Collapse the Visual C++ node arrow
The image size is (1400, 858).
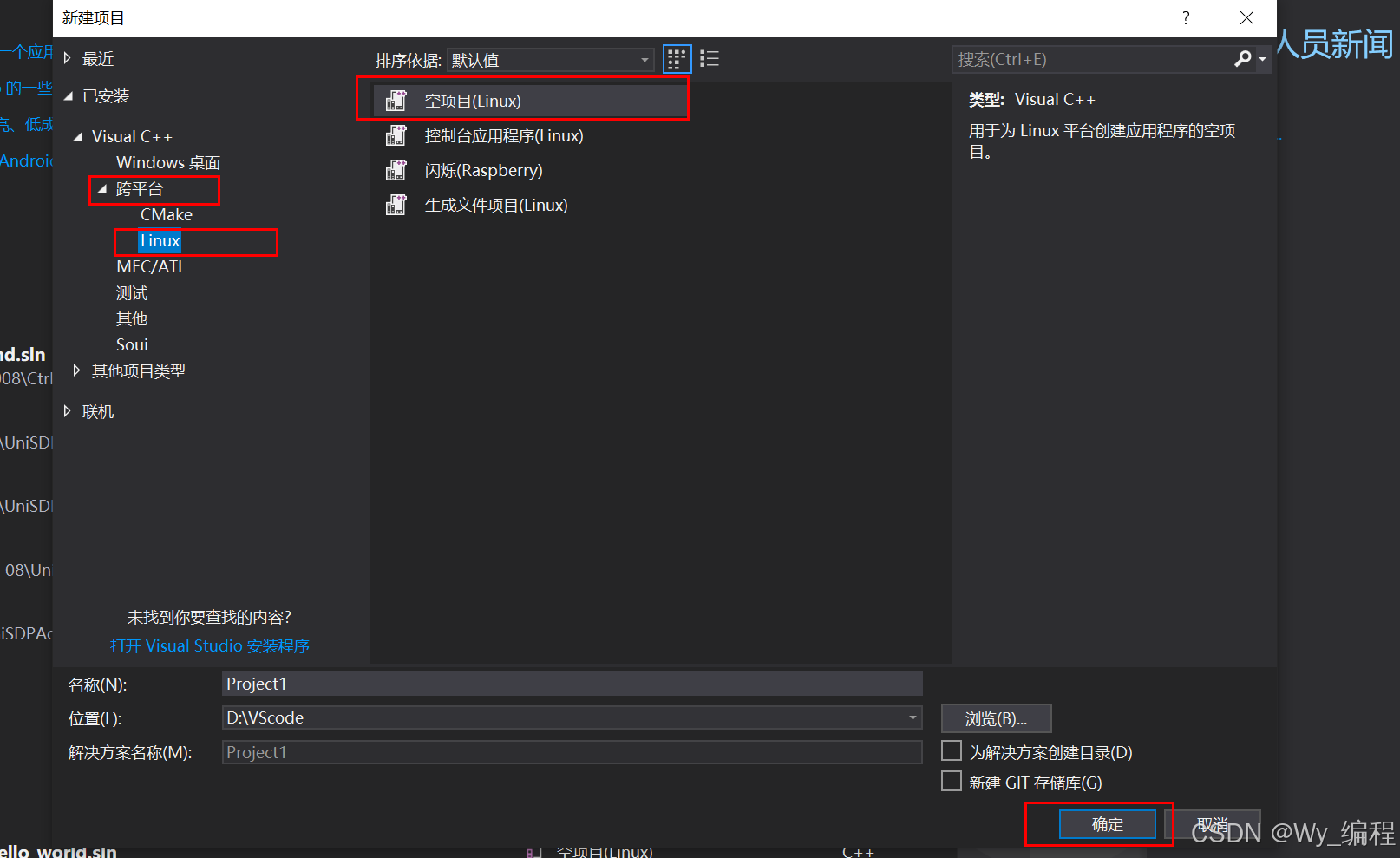[x=78, y=136]
